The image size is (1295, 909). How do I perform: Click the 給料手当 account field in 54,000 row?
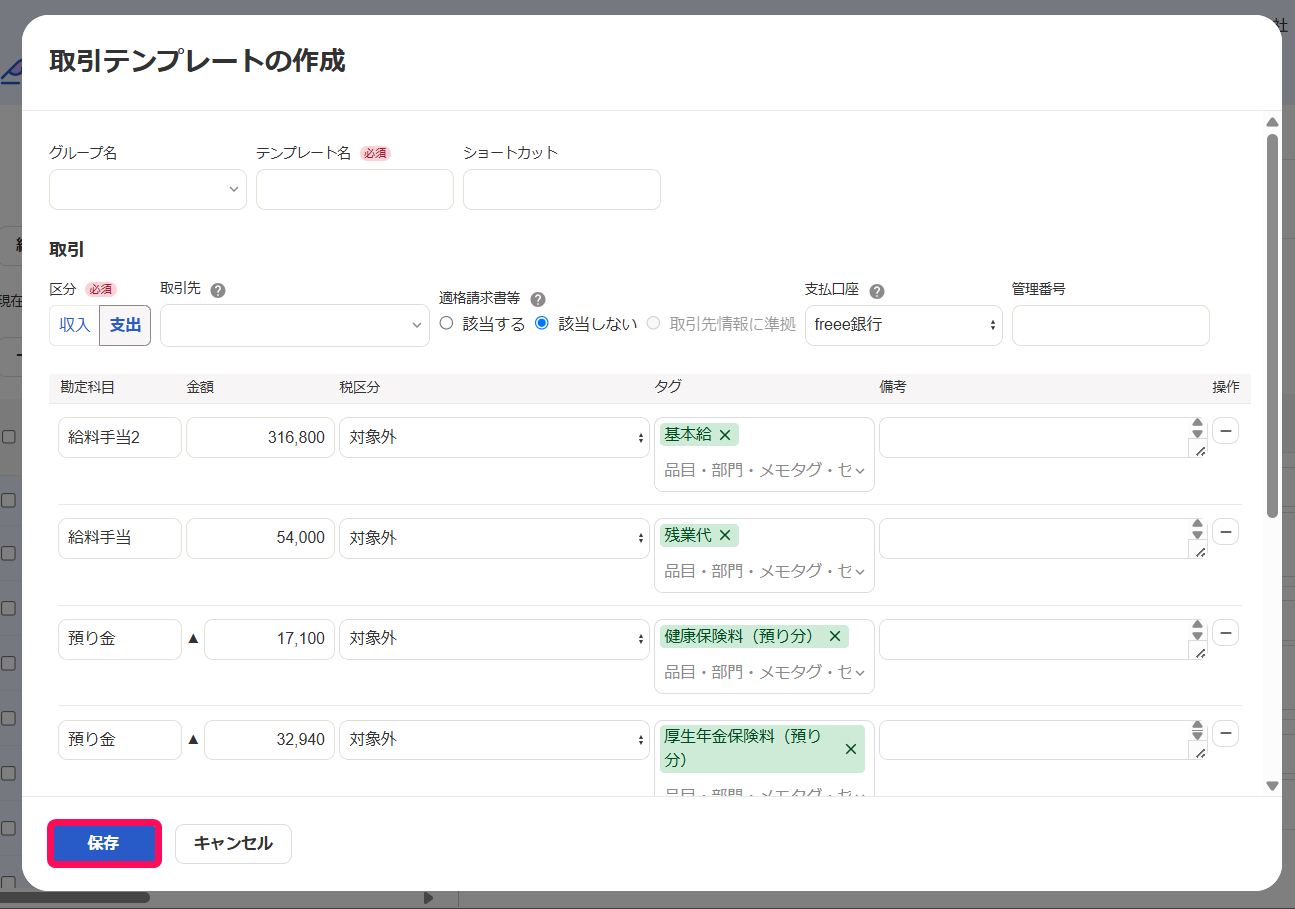120,538
